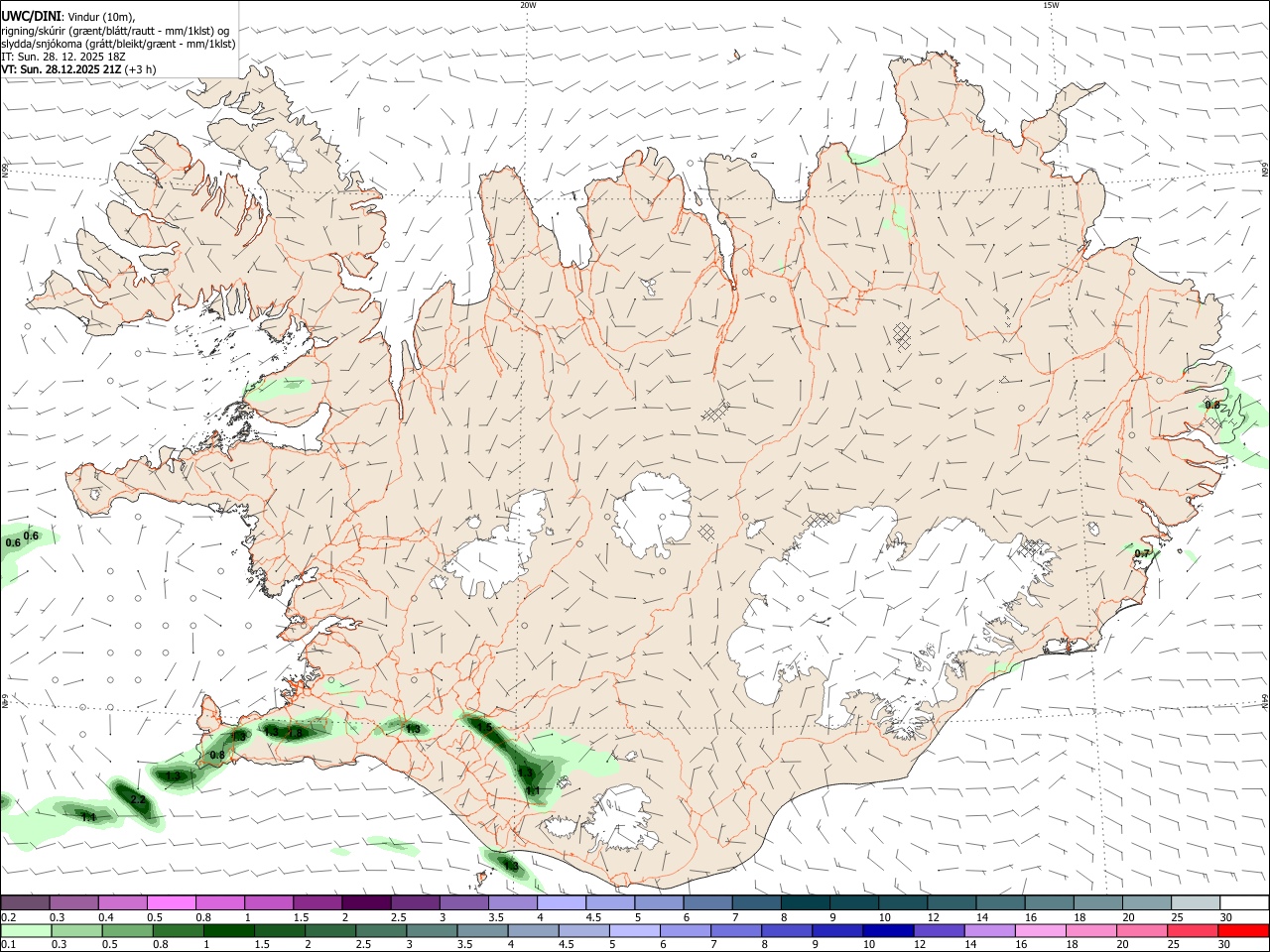Click the light gray top row swatch between 25 and 30
This screenshot has width=1270, height=952.
pyautogui.click(x=1196, y=902)
